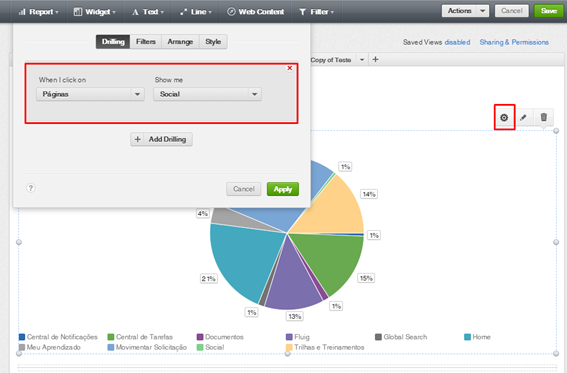Cancel the drilling configuration dialog
Viewport: 567px width, 373px height.
pos(243,189)
